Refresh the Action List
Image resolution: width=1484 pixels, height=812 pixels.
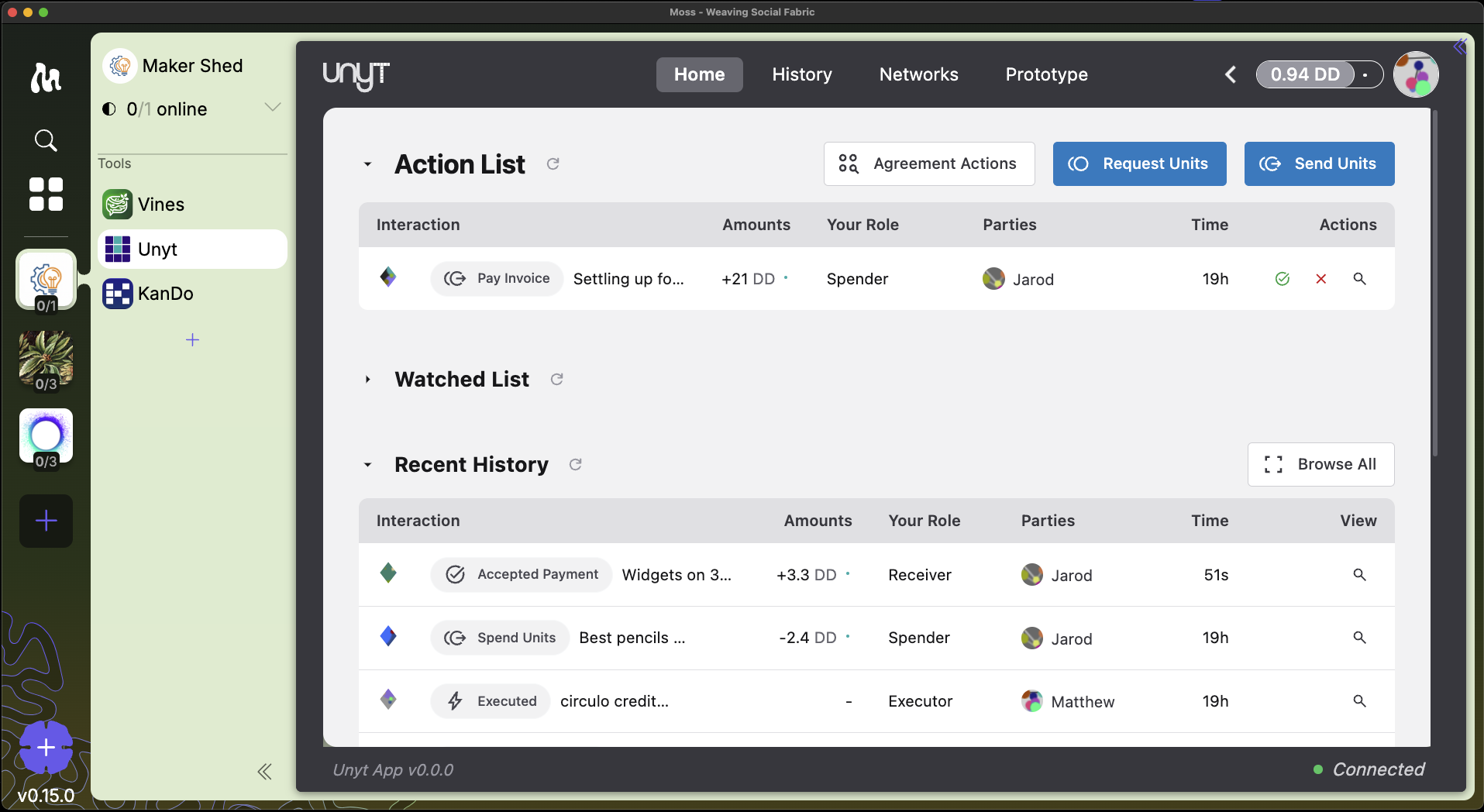tap(553, 163)
